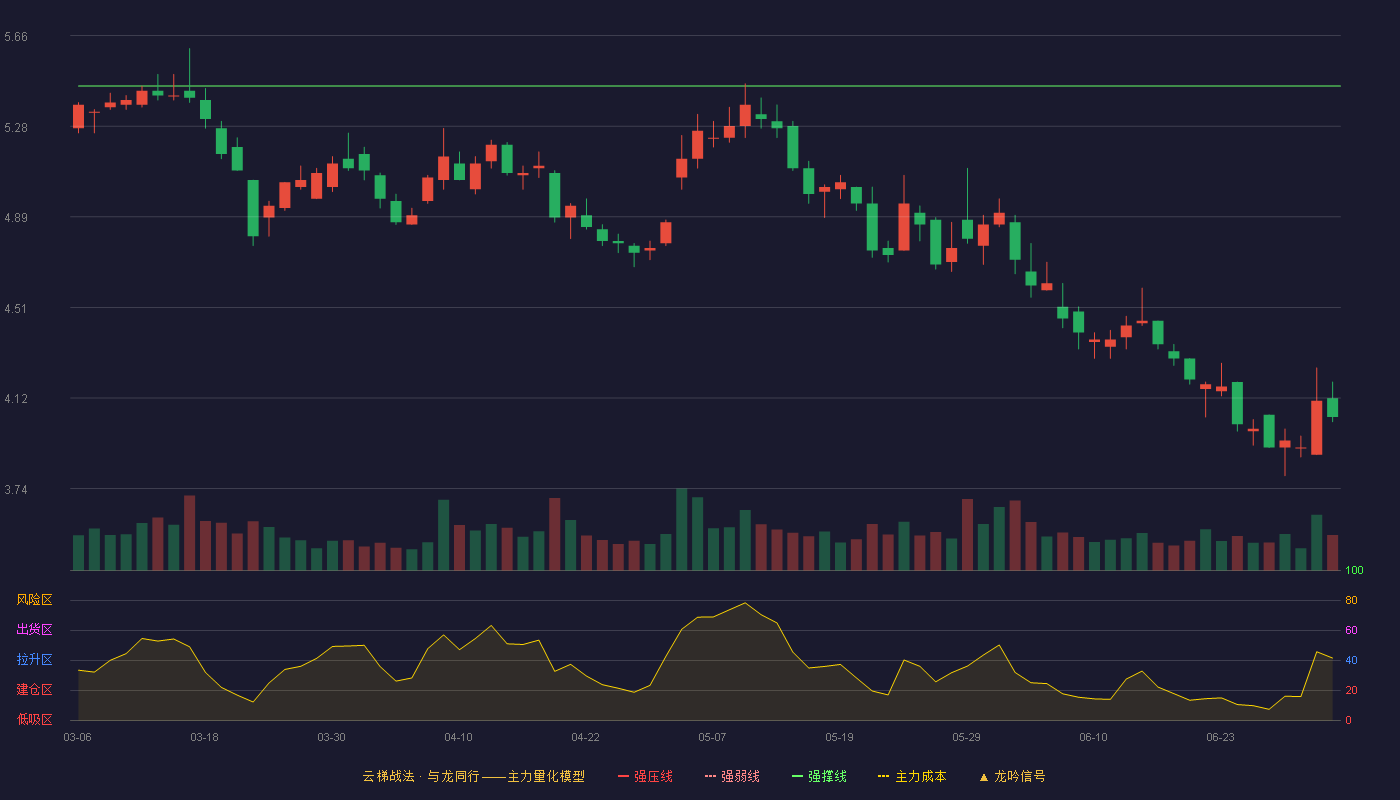Click the 03-06 date axis label
The image size is (1400, 800).
pos(78,737)
